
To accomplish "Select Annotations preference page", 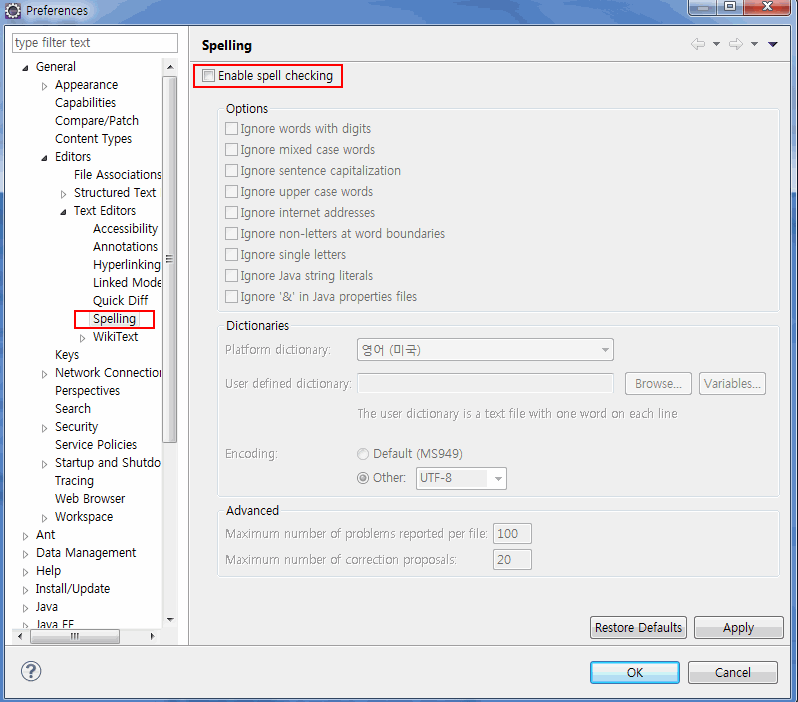I will point(125,246).
